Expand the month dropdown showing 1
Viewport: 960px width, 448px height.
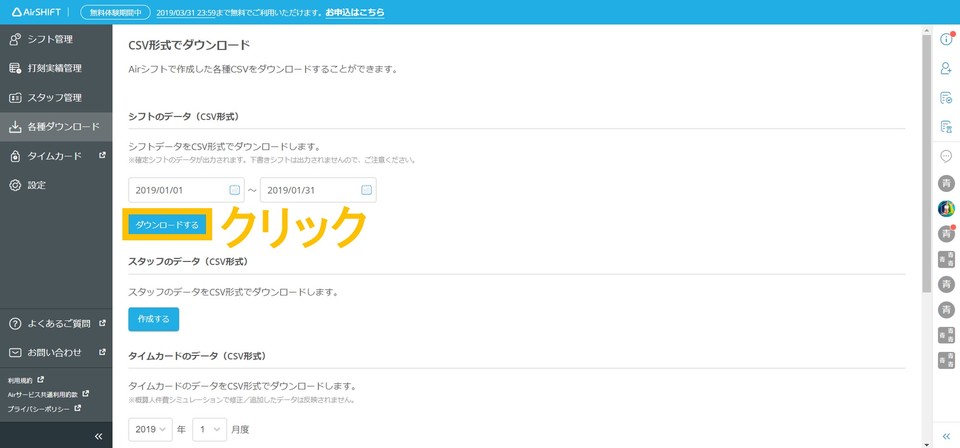click(209, 430)
